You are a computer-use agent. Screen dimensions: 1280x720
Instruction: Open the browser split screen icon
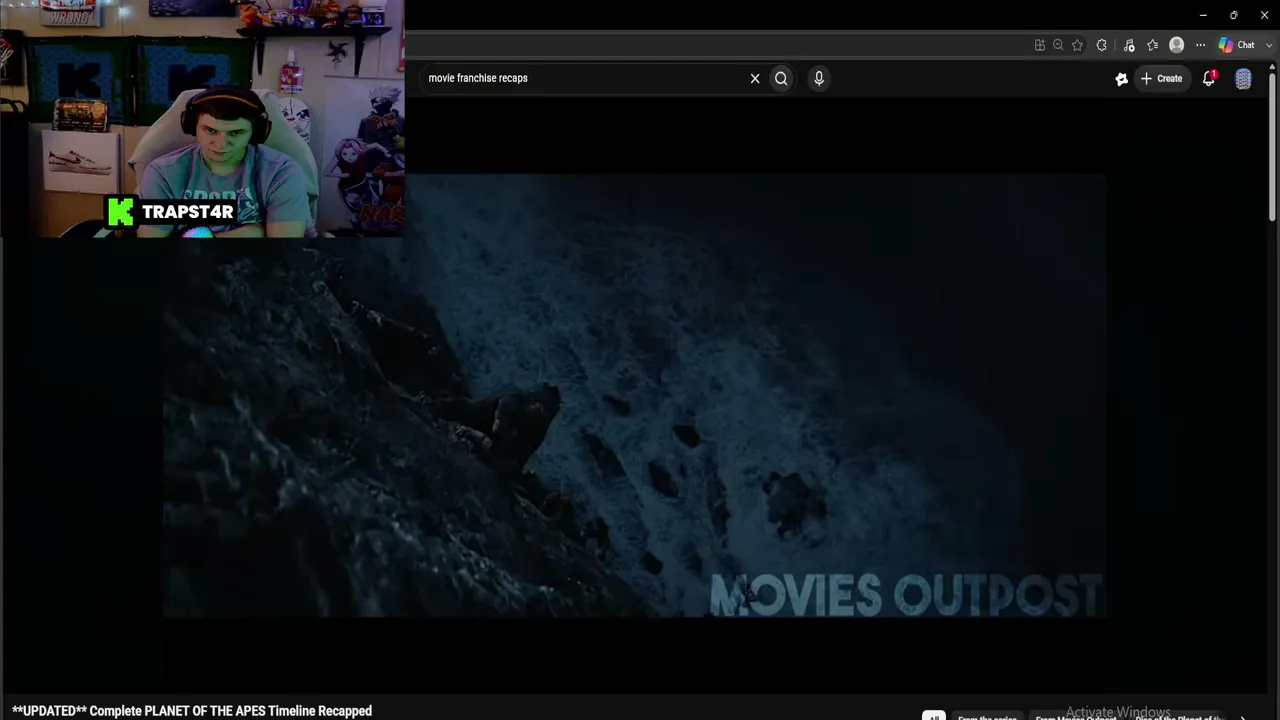point(1040,45)
